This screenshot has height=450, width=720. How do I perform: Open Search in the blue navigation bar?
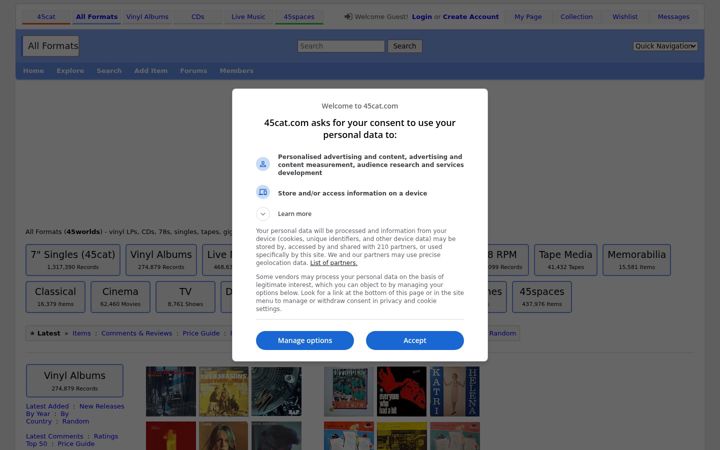click(x=109, y=71)
